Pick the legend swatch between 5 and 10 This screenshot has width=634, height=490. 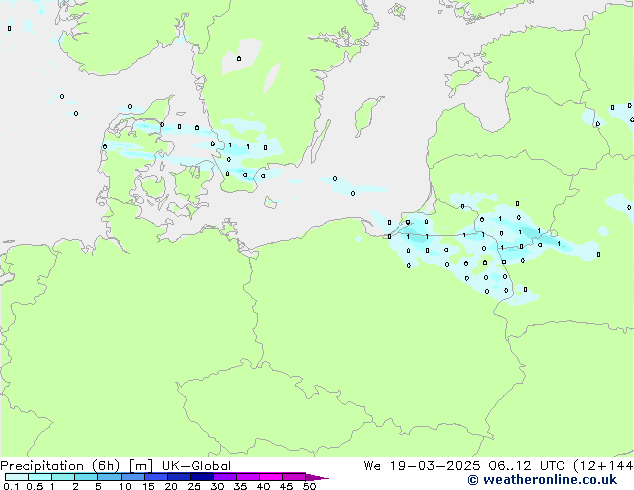[x=110, y=477]
